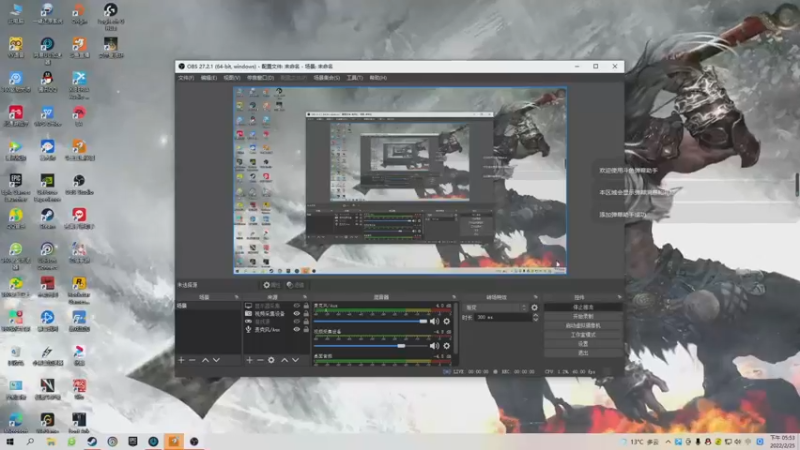Screen dimensions: 800x450
Task: Select the 场景 item in scenes list
Action: (208, 306)
